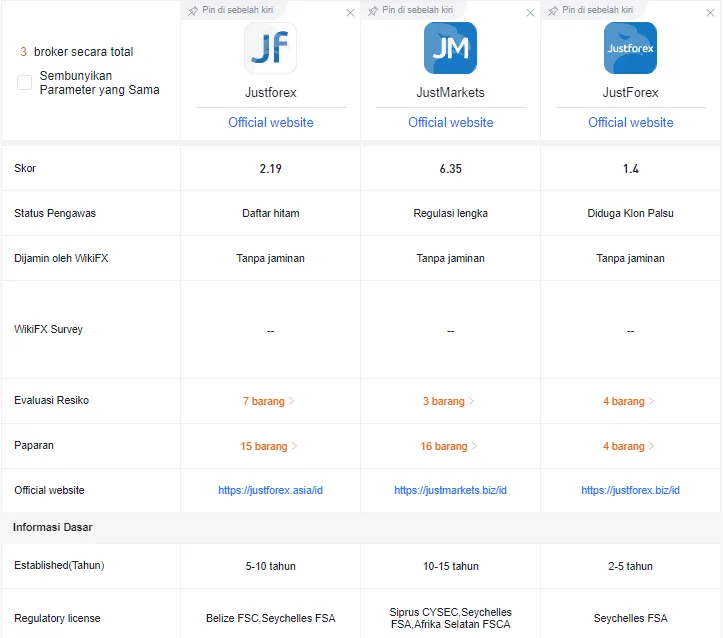Visit https://justforex.biz/id link

[630, 490]
